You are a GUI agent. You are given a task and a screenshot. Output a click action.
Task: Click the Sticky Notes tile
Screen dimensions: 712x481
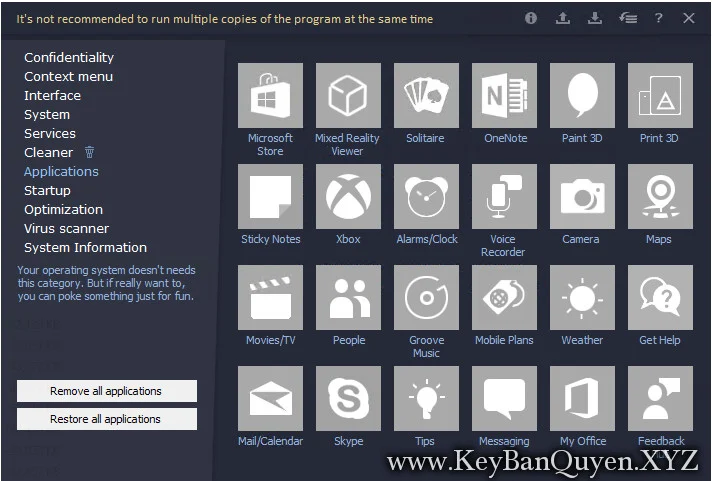[270, 196]
